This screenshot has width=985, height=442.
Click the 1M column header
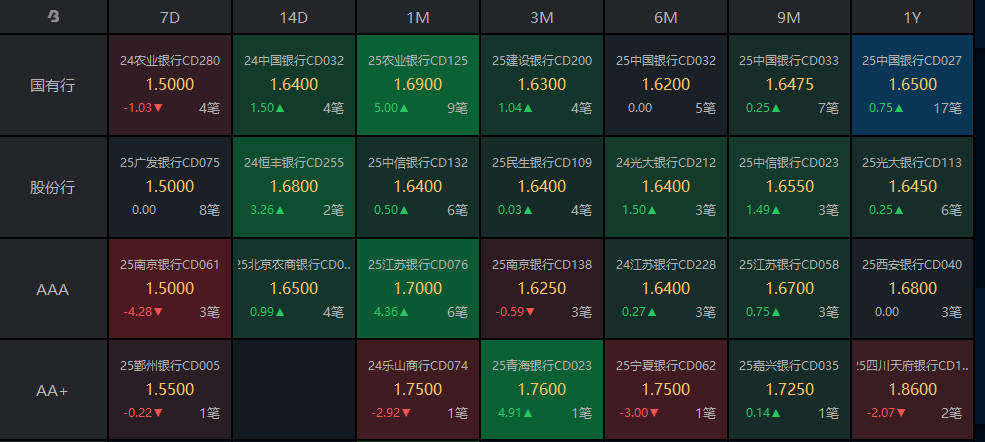pos(417,17)
